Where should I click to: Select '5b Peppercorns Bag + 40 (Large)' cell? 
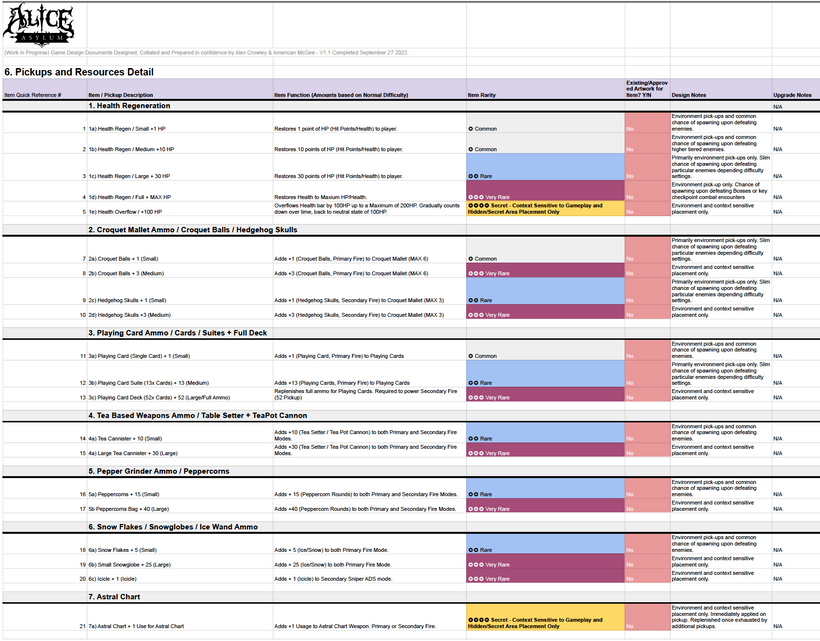coord(180,505)
